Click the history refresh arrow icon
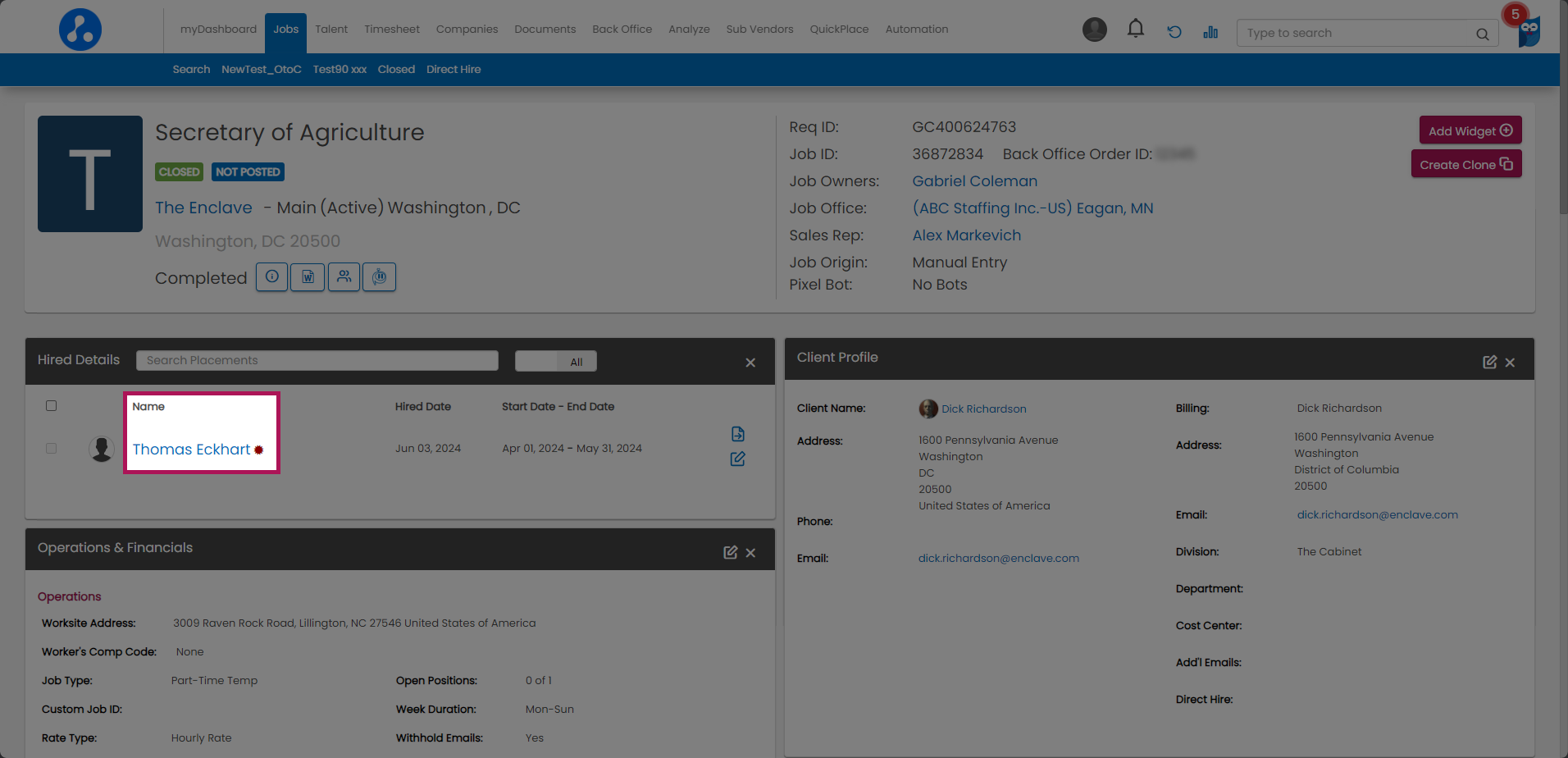Image resolution: width=1568 pixels, height=758 pixels. pyautogui.click(x=1174, y=32)
